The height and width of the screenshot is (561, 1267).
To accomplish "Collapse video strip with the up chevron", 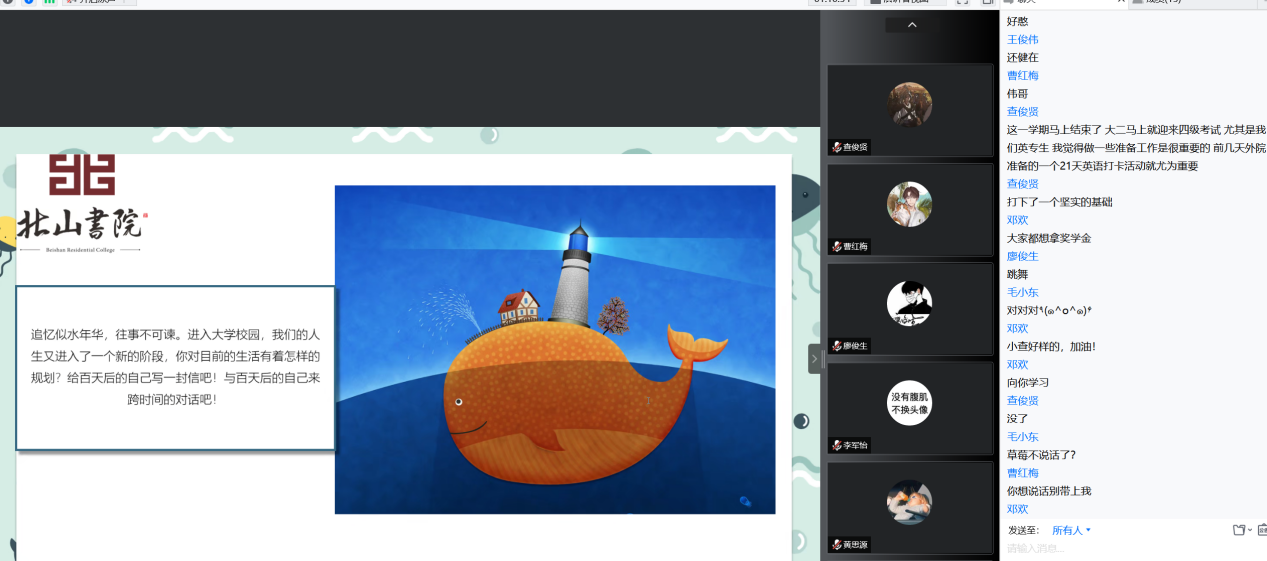I will (911, 25).
